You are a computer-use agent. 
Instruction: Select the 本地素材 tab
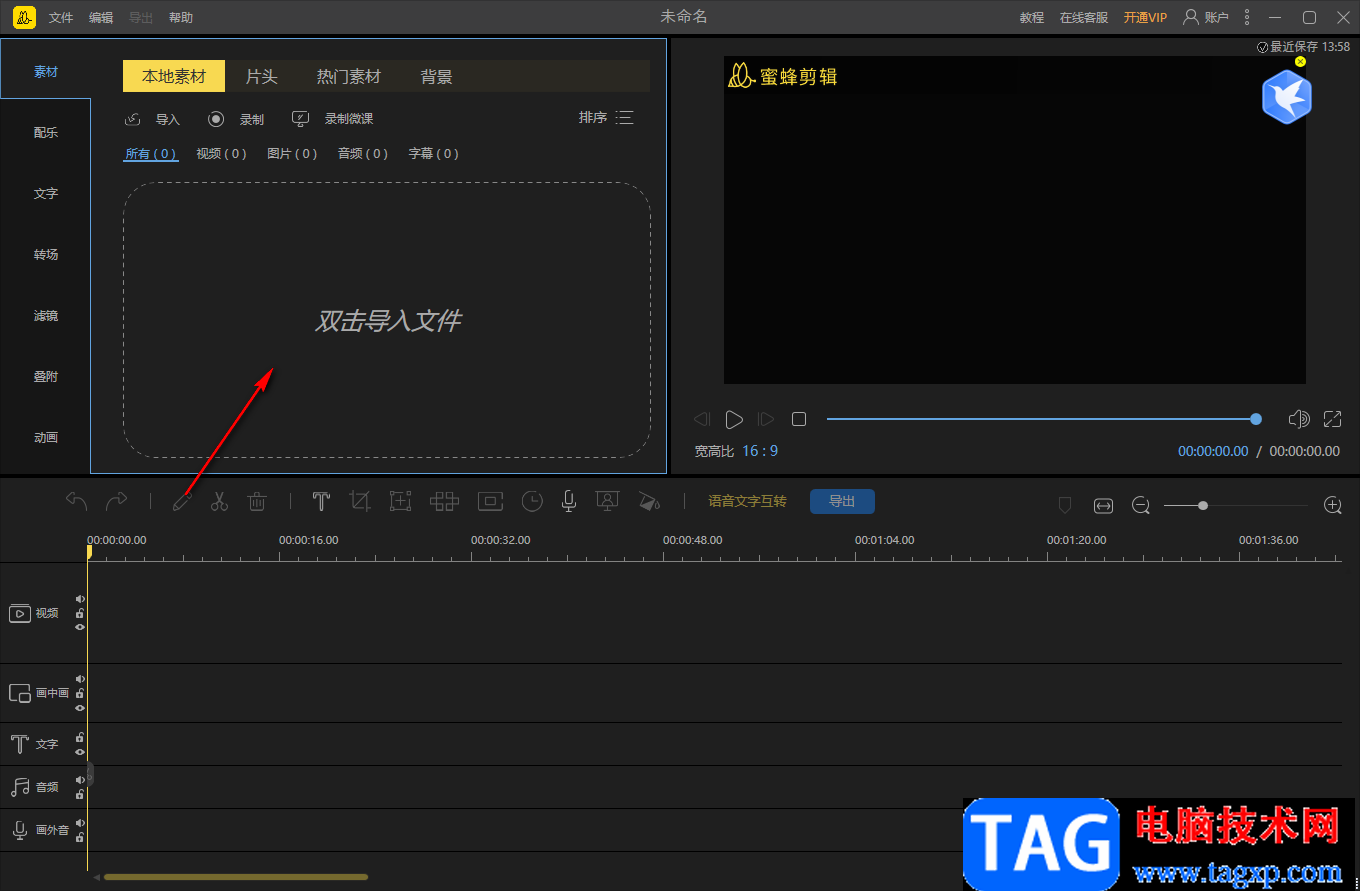pos(174,76)
